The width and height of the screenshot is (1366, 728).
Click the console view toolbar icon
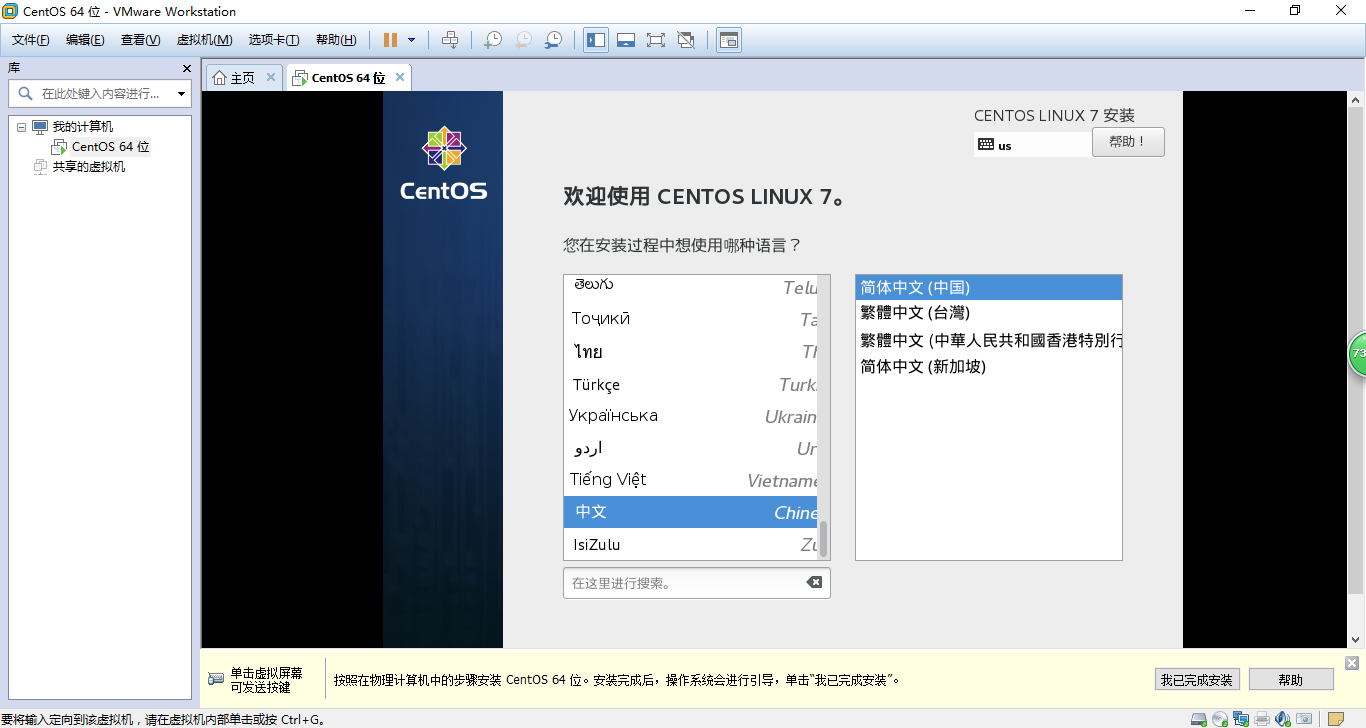click(729, 40)
